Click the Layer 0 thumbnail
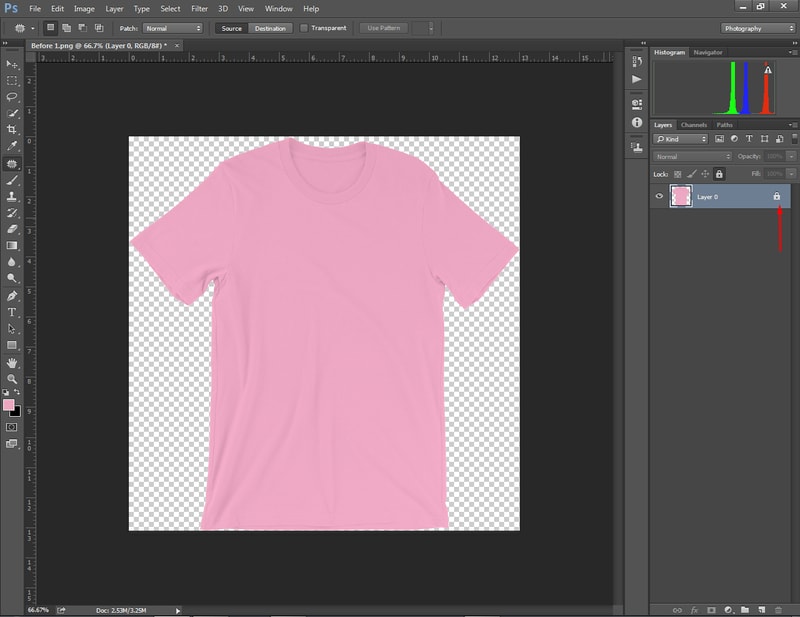 click(x=680, y=196)
